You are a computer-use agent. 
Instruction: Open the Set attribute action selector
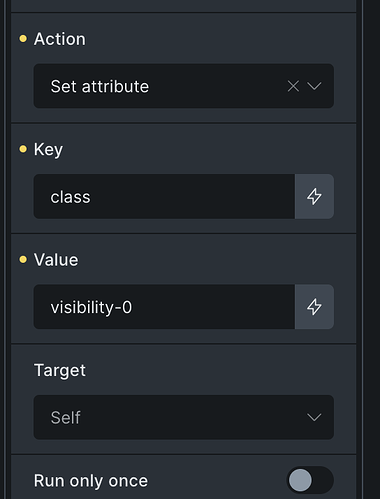tap(184, 86)
